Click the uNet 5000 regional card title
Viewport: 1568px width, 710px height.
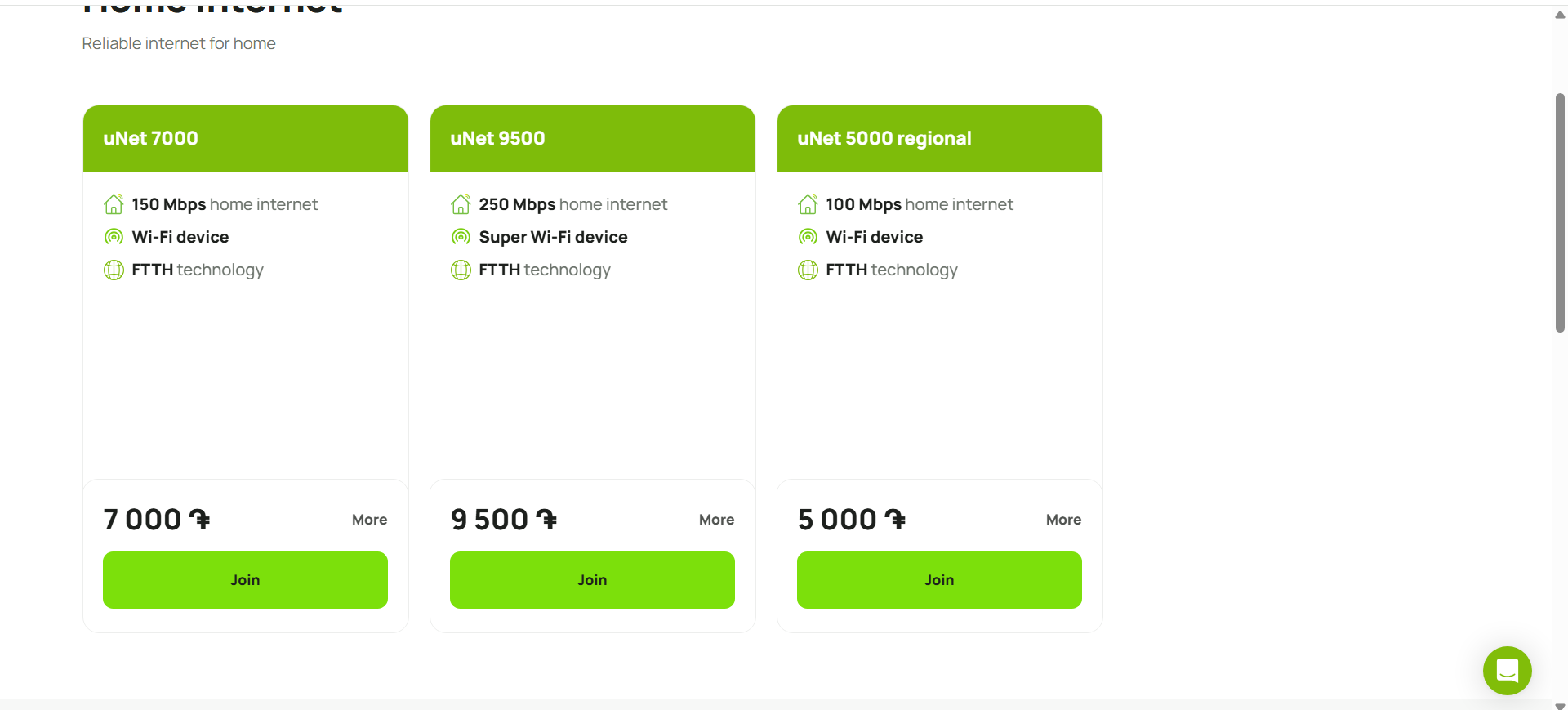coord(884,138)
